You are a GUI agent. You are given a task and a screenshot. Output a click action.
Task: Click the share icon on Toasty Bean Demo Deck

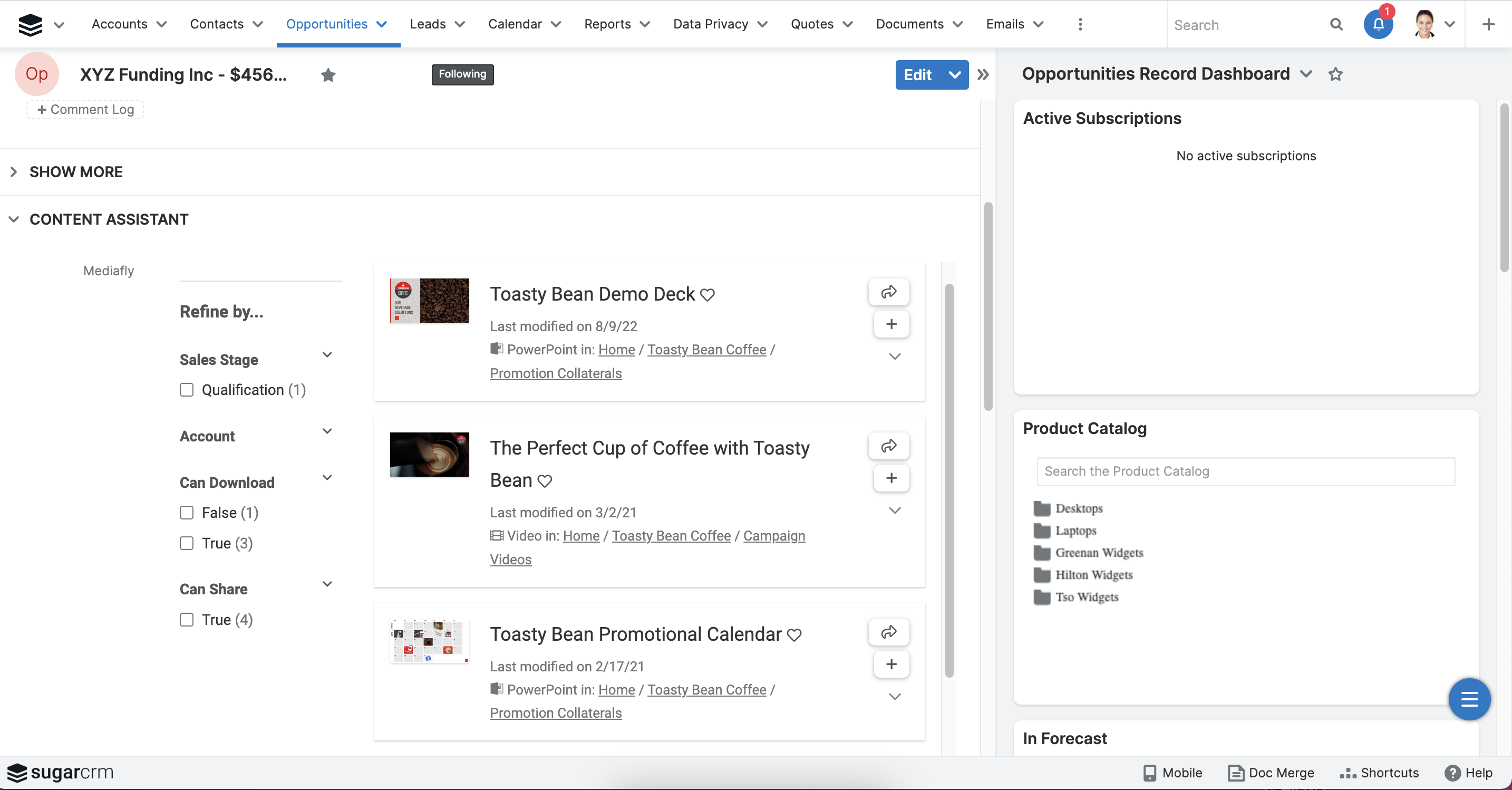pyautogui.click(x=888, y=291)
